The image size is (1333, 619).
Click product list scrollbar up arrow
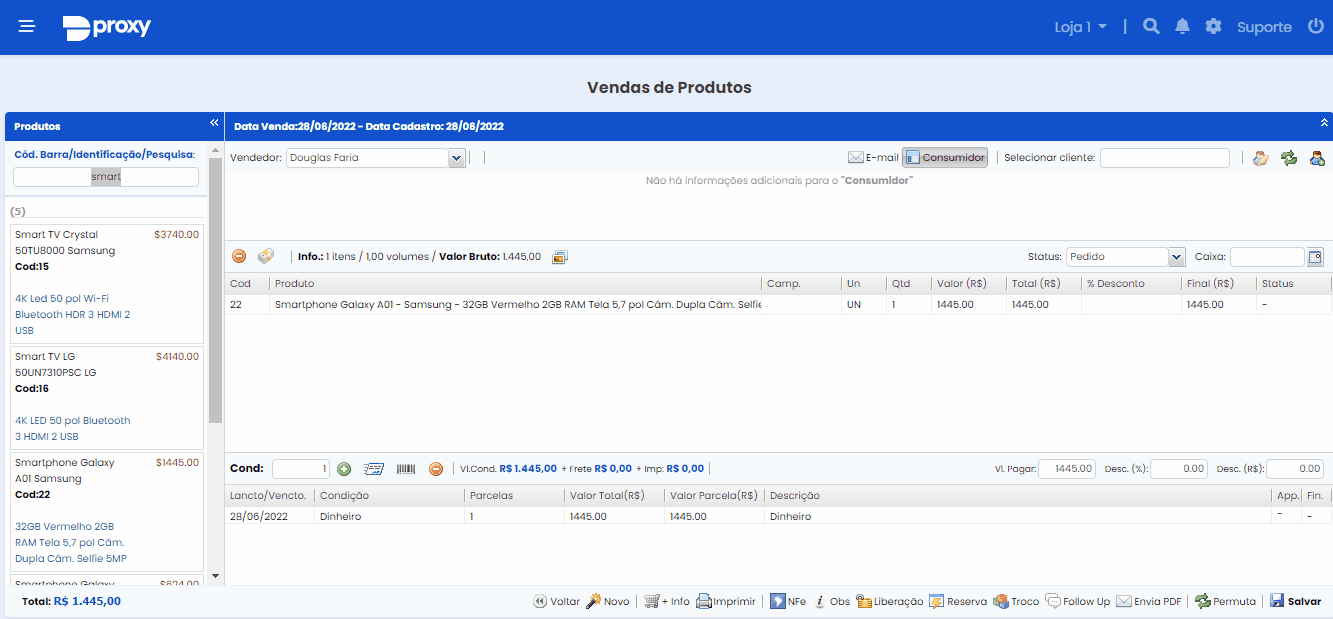click(215, 149)
